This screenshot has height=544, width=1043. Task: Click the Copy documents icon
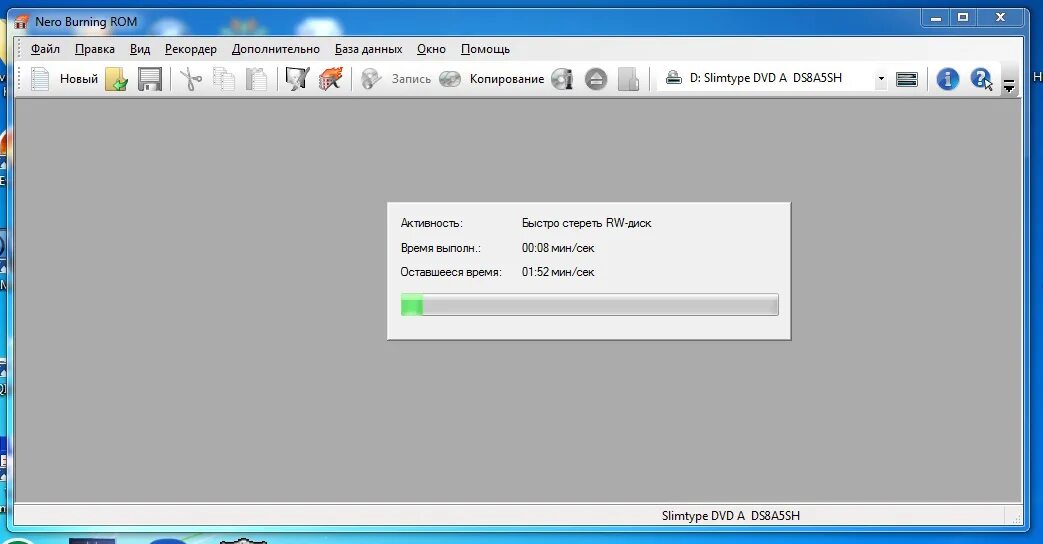(224, 79)
